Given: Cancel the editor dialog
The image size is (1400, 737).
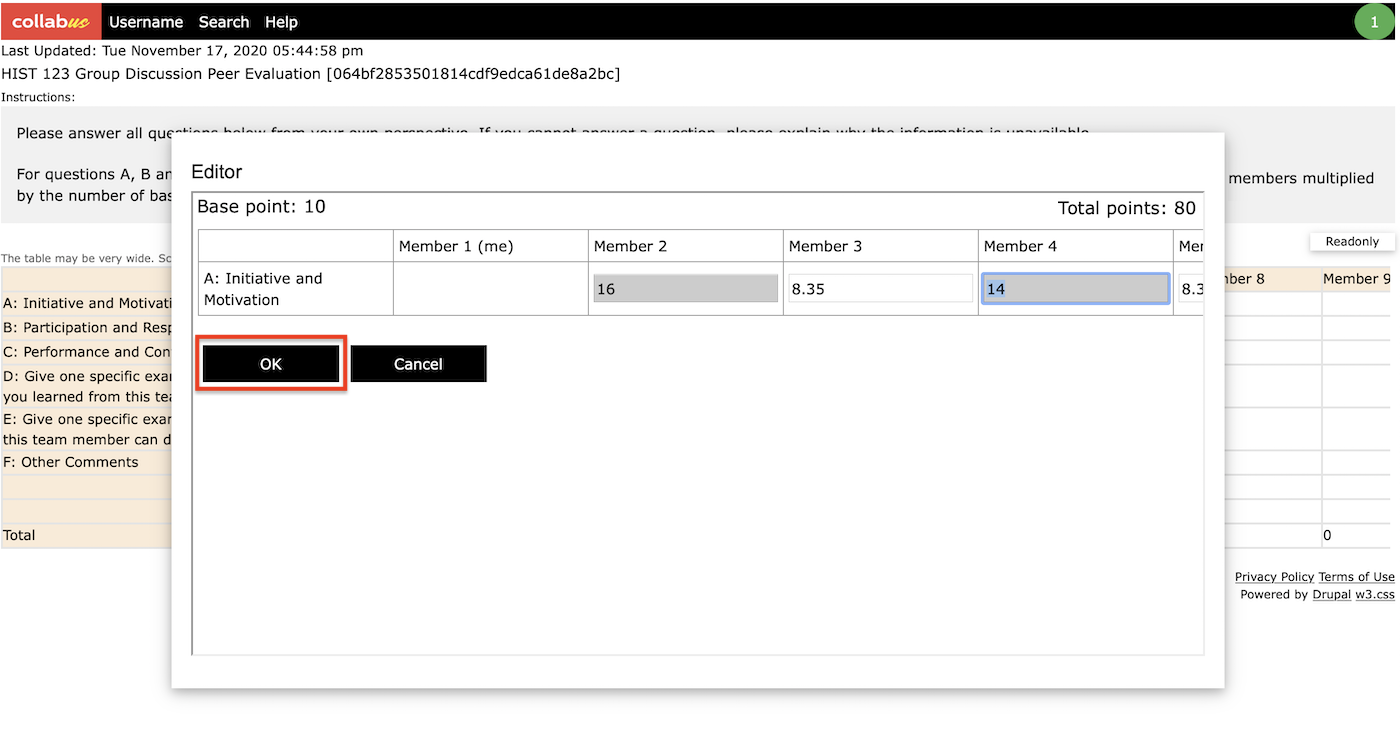Looking at the screenshot, I should click(418, 364).
